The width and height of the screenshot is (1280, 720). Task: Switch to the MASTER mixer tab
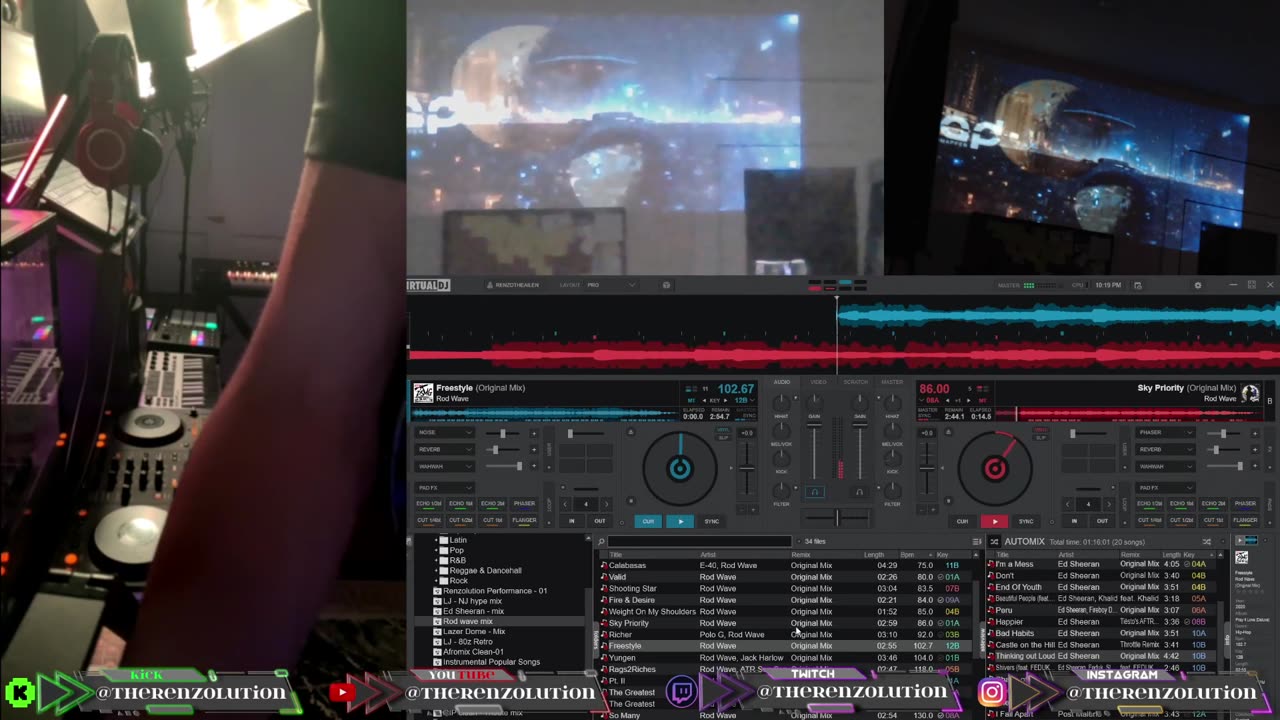[892, 382]
